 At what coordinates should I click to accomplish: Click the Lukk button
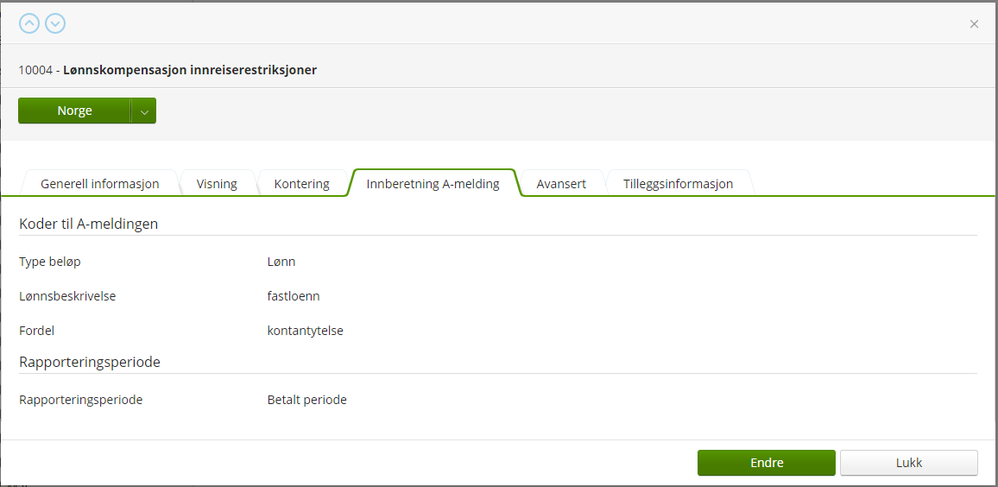(908, 463)
